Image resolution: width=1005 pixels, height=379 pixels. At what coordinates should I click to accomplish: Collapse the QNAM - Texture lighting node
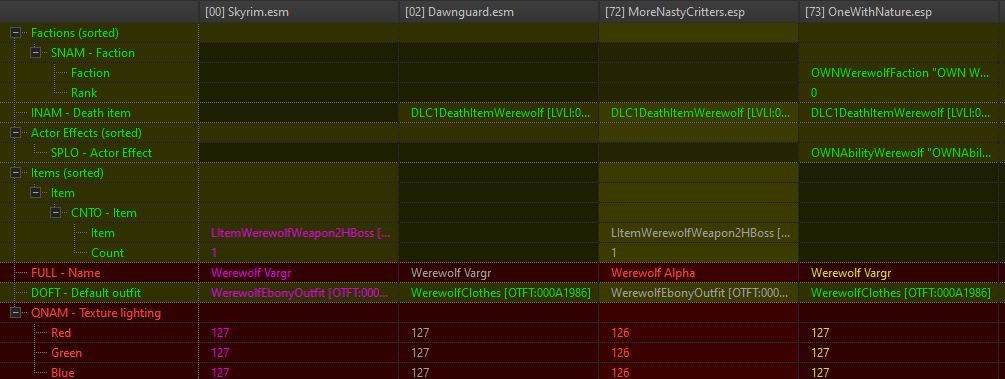pyautogui.click(x=16, y=313)
